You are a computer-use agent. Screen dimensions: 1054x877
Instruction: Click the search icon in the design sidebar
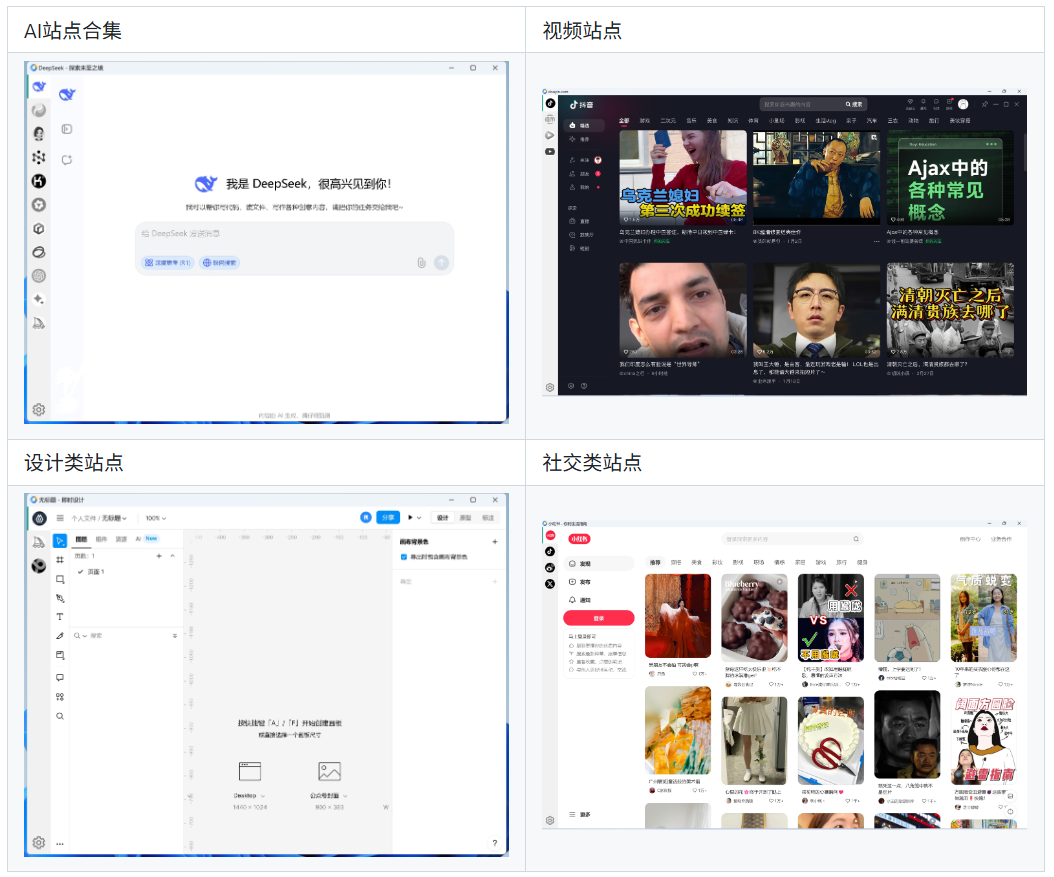60,716
